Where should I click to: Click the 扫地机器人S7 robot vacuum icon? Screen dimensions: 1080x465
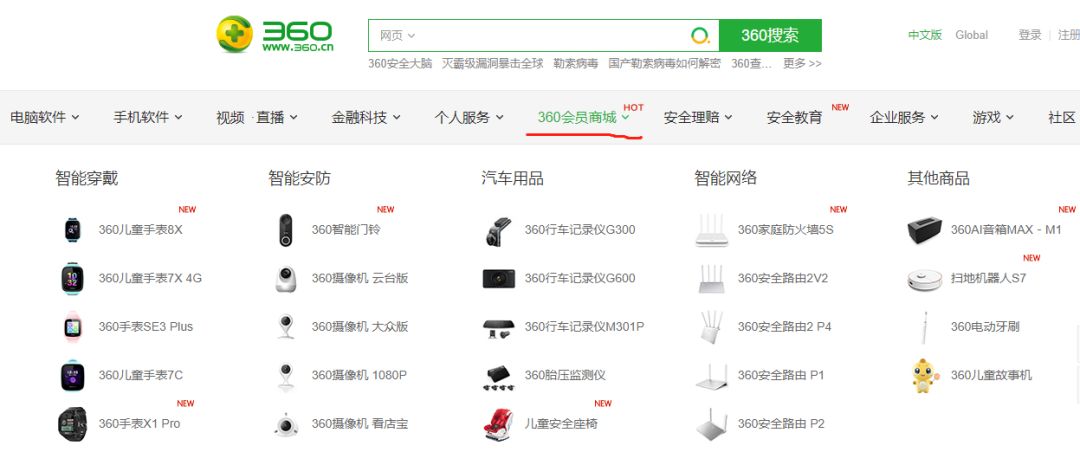(924, 280)
